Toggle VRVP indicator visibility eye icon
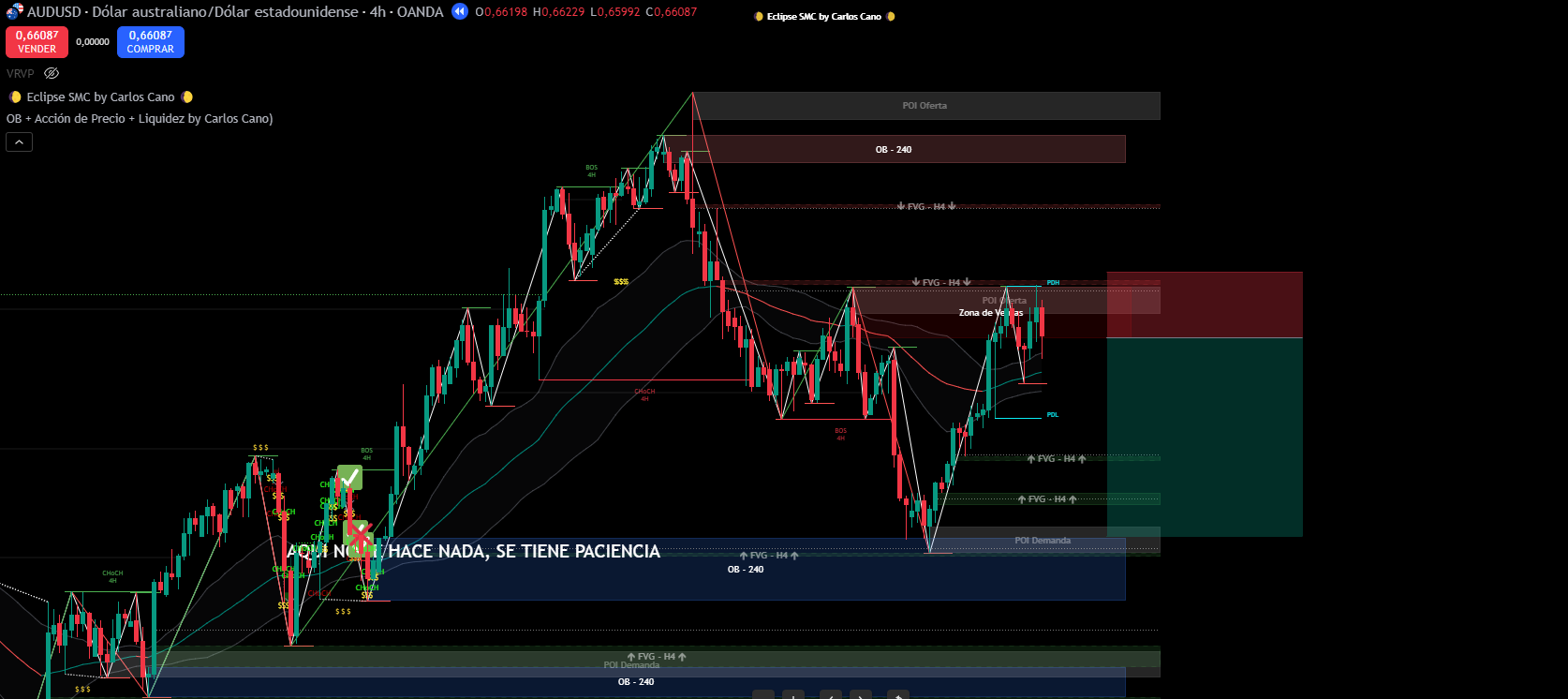1568x699 pixels. point(52,73)
